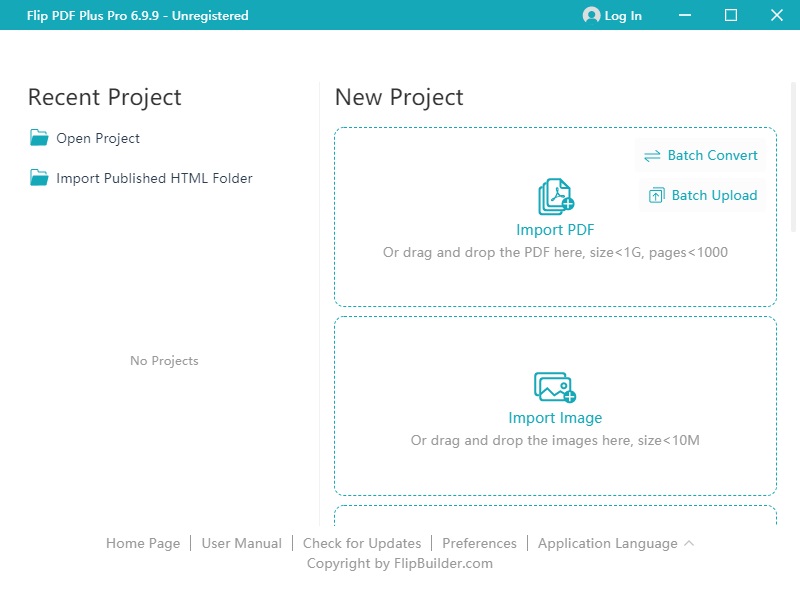The width and height of the screenshot is (800, 600).
Task: Open the Home Page link
Action: [x=143, y=543]
